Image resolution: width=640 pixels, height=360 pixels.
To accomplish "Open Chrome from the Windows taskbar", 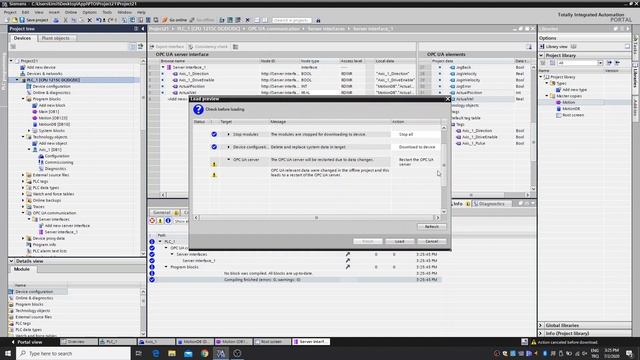I will [x=204, y=353].
